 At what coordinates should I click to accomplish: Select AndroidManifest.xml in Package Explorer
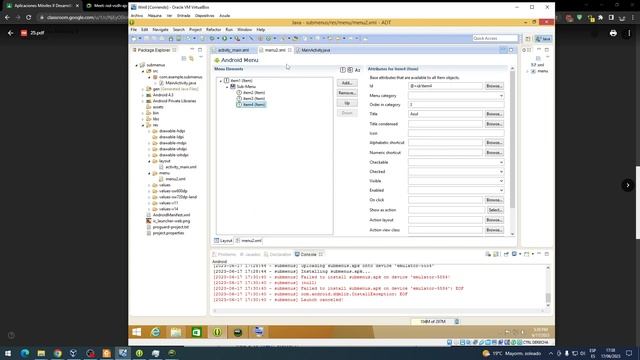[x=171, y=215]
